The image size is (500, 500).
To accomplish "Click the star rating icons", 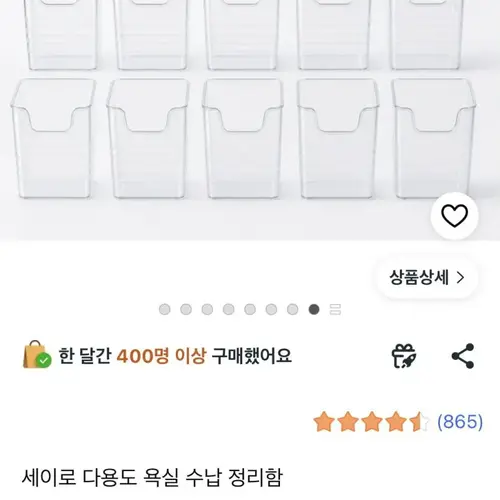I will coord(372,422).
